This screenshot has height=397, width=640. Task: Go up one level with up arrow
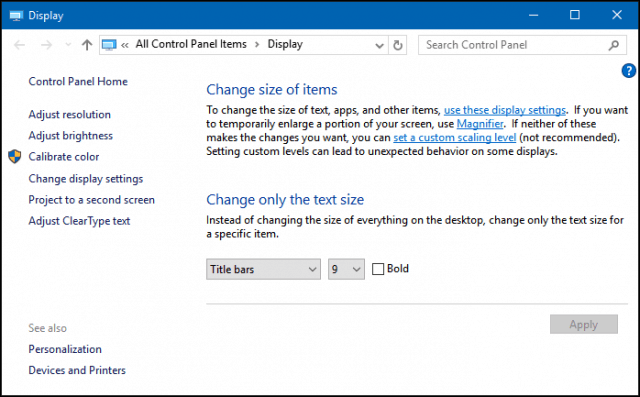point(87,44)
